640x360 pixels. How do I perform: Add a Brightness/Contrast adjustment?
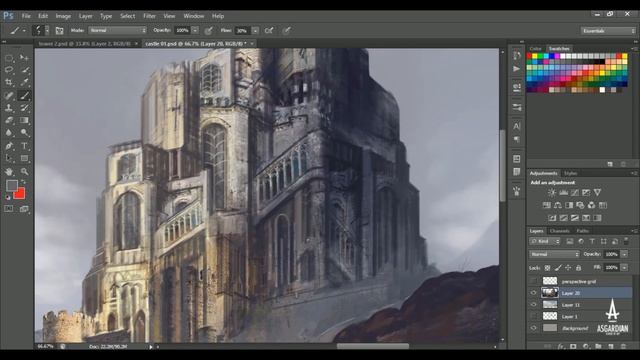click(x=552, y=192)
